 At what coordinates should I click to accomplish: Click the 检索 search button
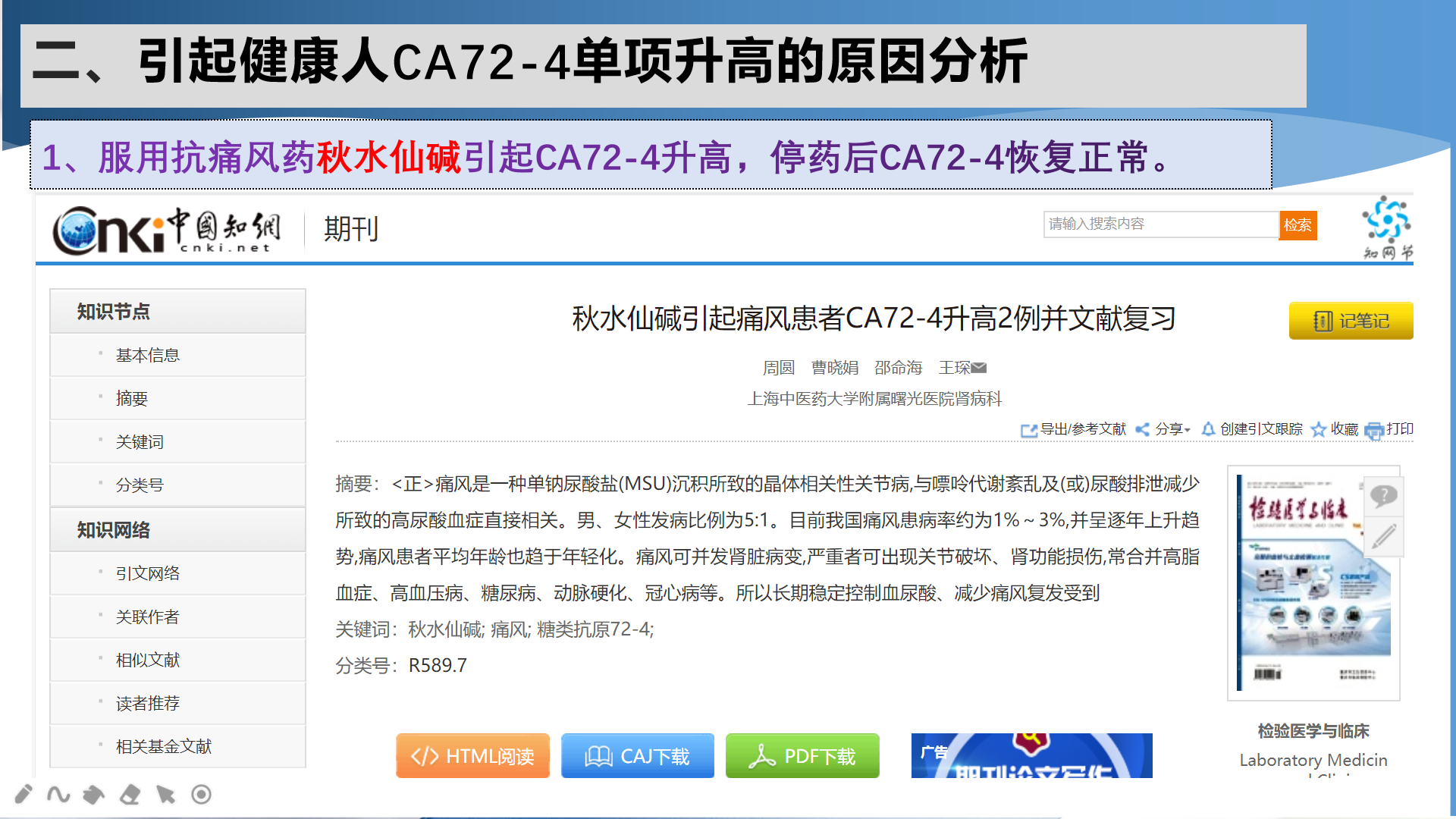[x=1298, y=225]
